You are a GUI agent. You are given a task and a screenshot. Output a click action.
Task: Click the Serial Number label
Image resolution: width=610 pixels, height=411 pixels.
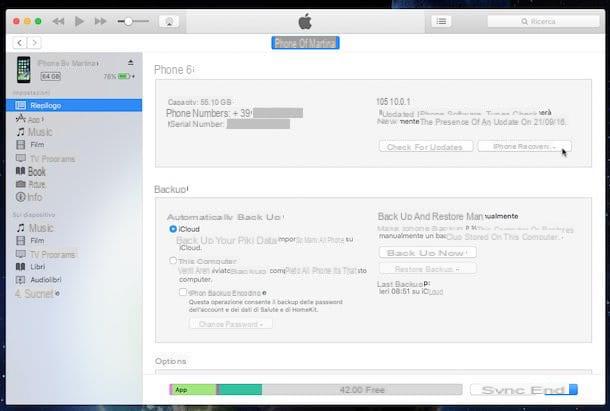click(196, 124)
